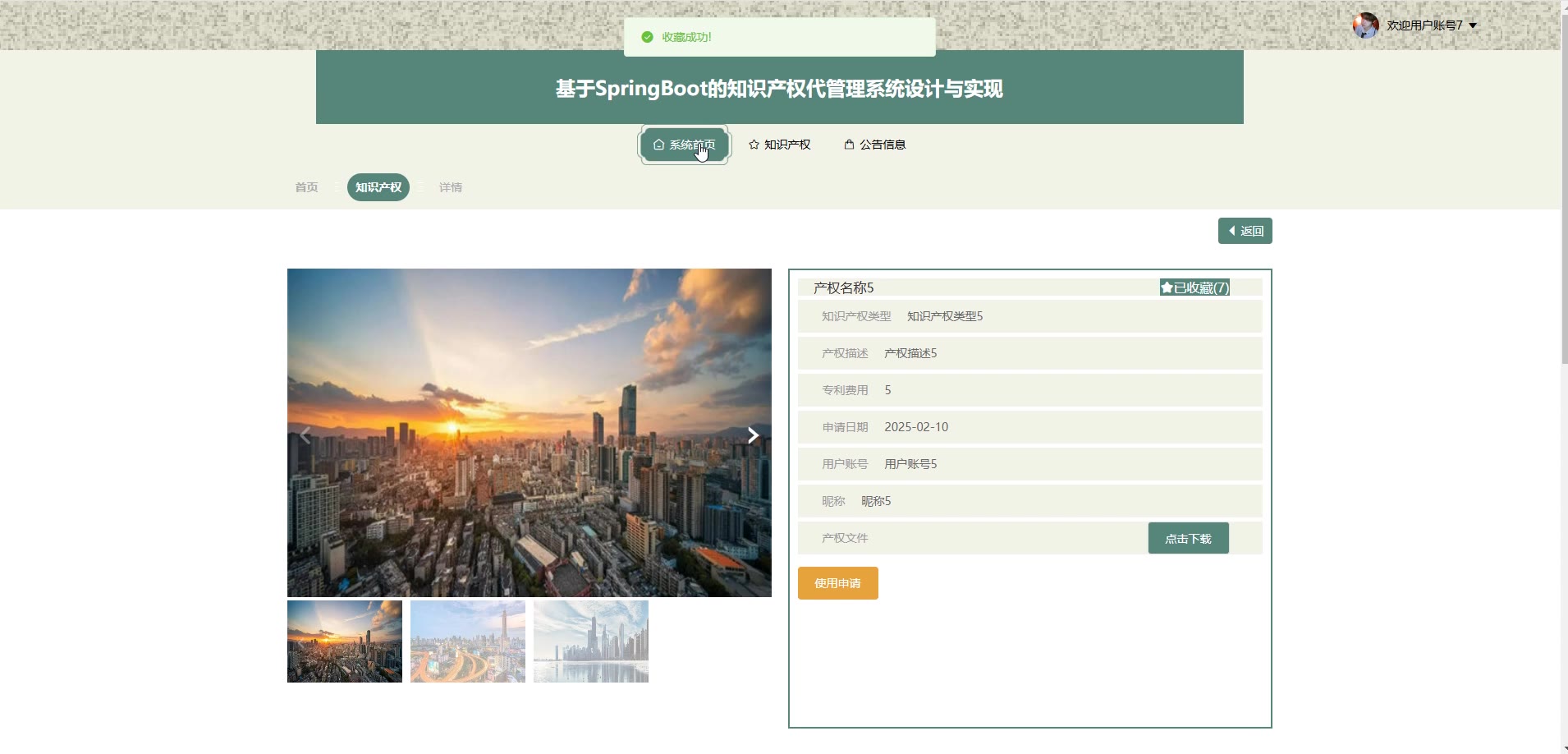Click the 用户账号5 value text
This screenshot has width=1568, height=754.
point(910,464)
